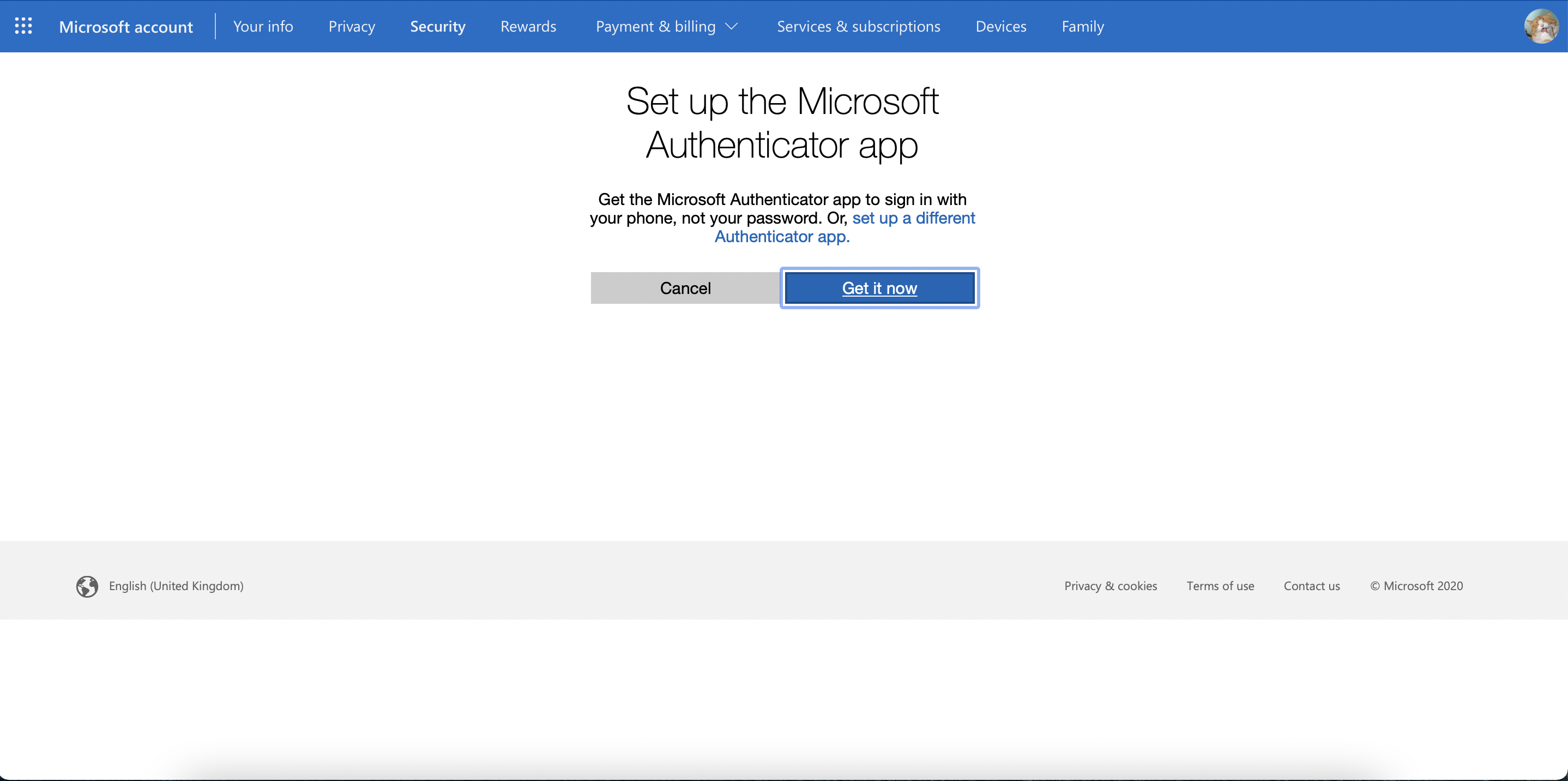The image size is (1568, 781).
Task: Open the Devices page
Action: click(1000, 26)
